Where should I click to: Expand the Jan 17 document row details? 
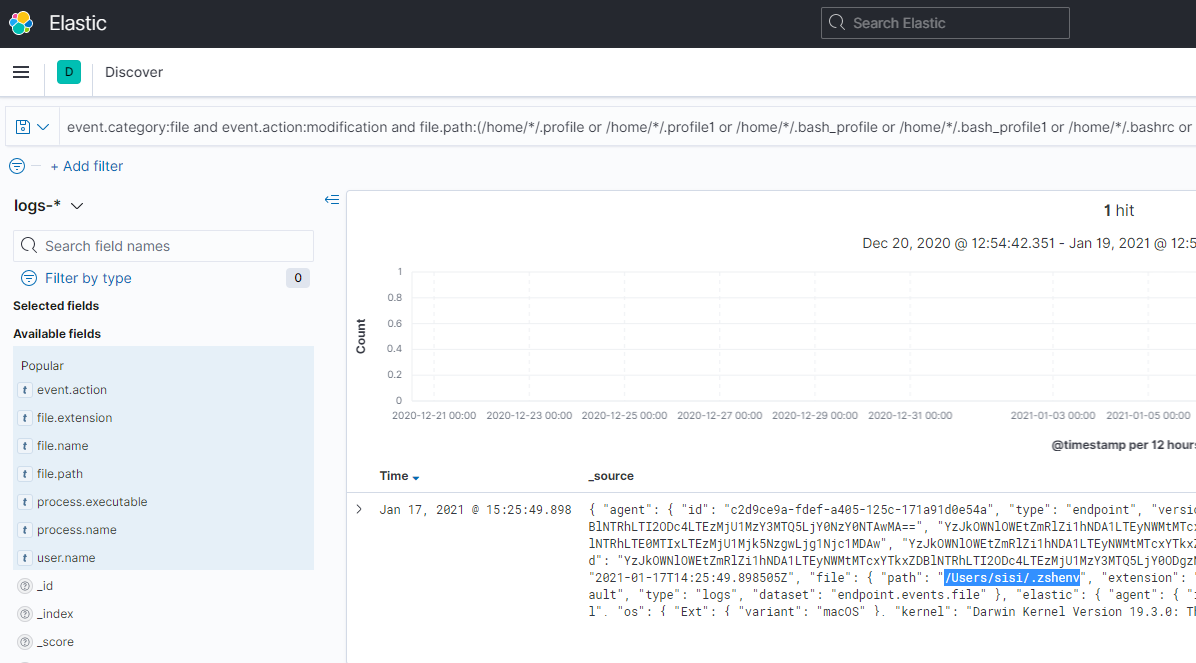click(x=358, y=509)
